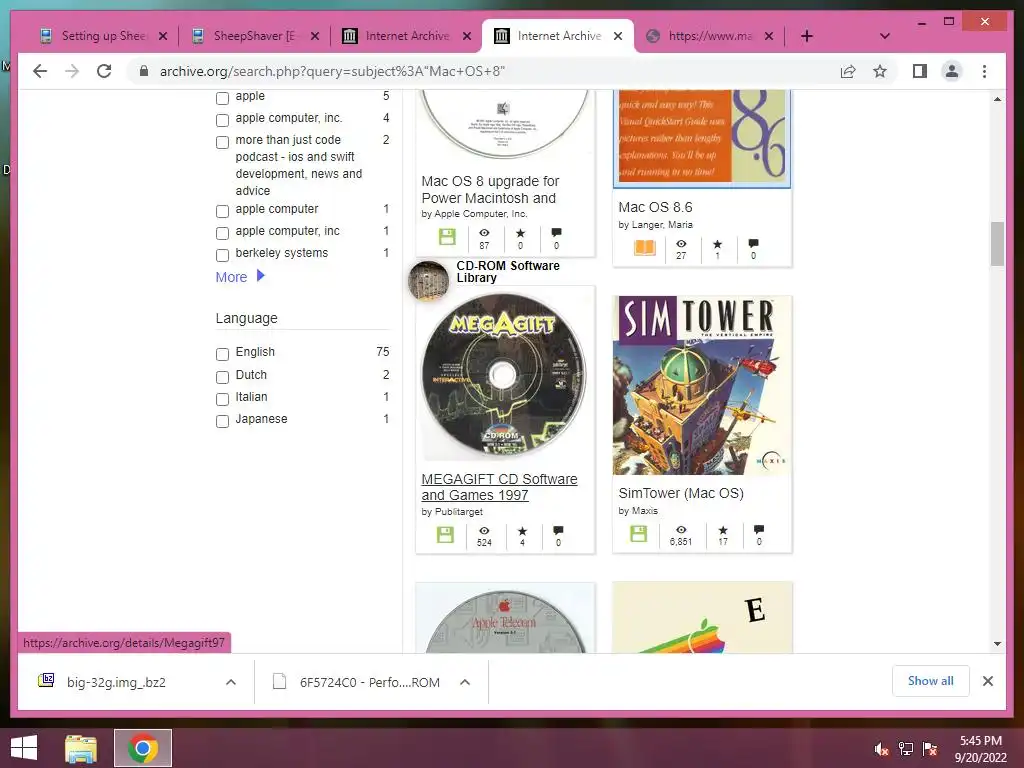Click the Chrome icon in the taskbar

[x=143, y=748]
